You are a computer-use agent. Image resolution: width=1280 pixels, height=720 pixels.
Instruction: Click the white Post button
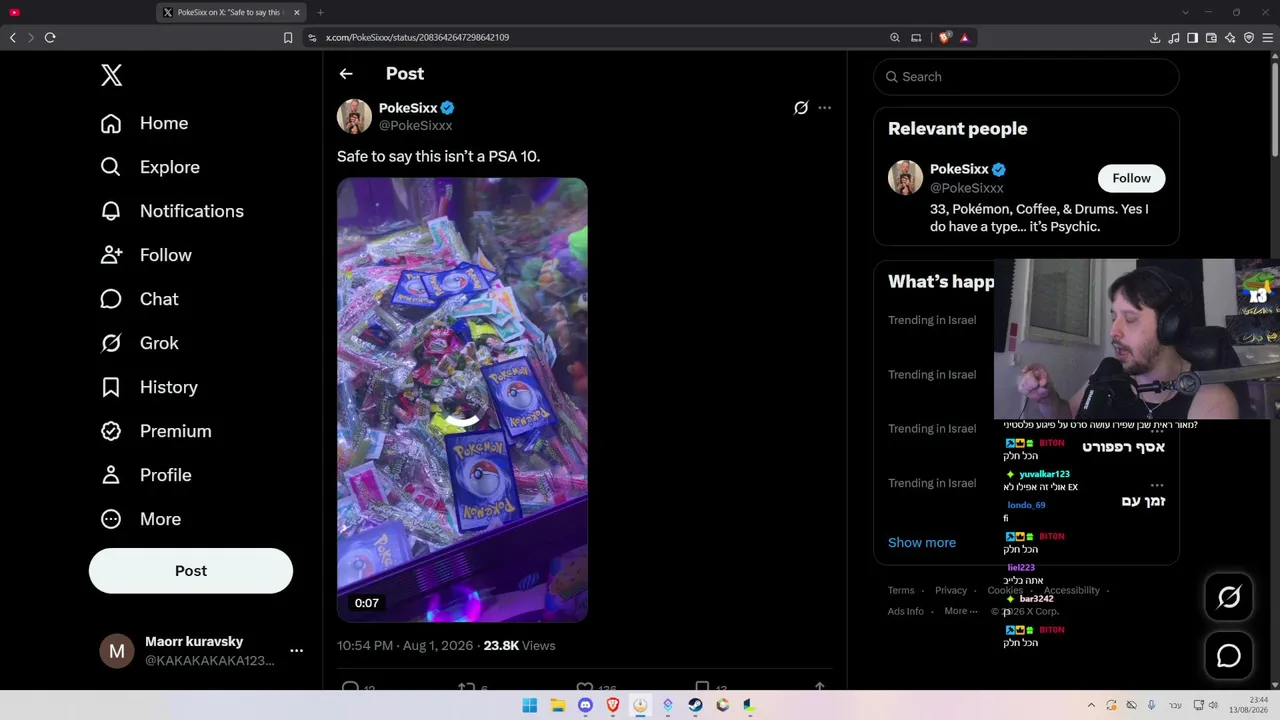pyautogui.click(x=191, y=571)
